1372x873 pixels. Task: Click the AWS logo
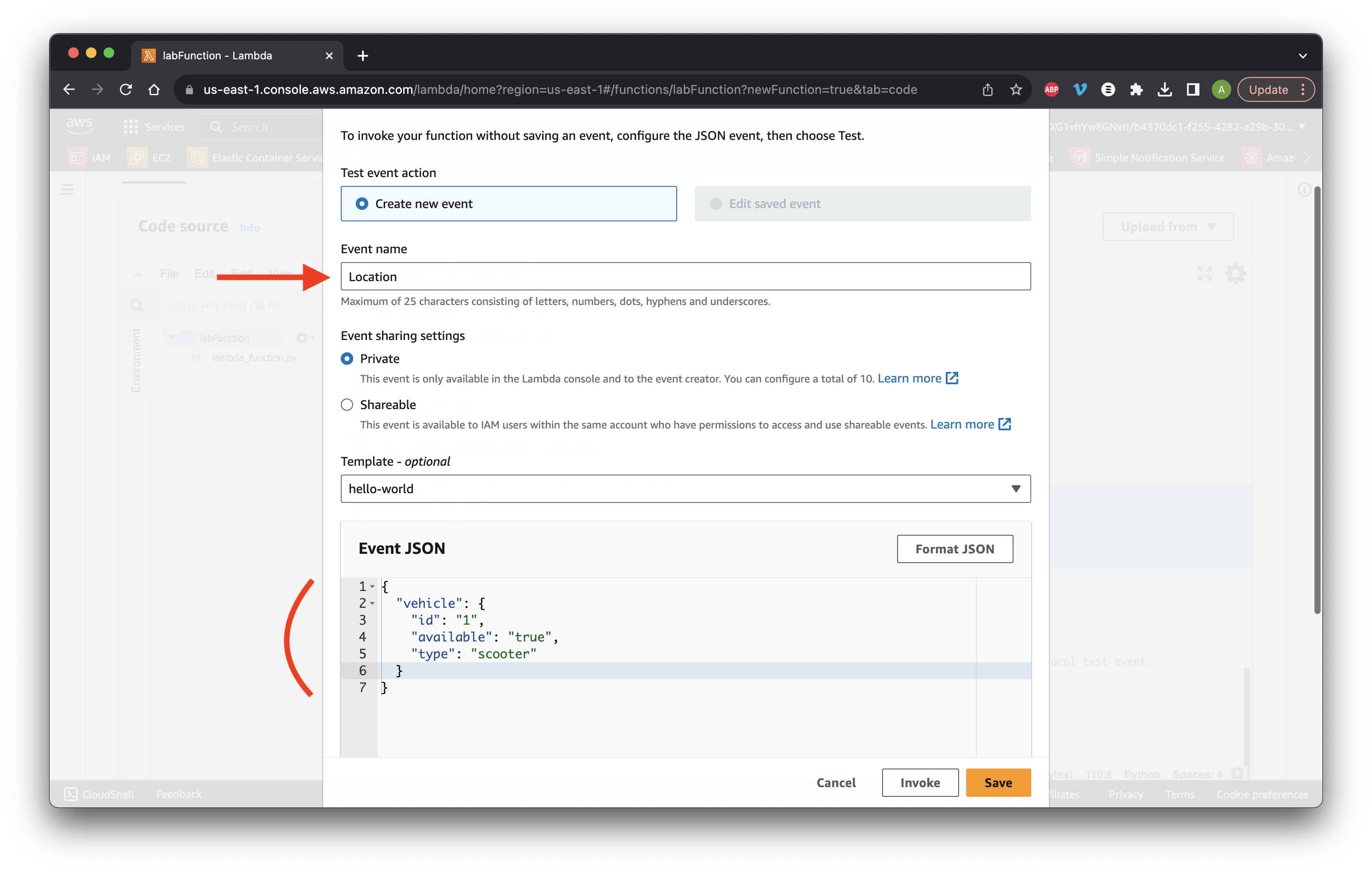79,125
